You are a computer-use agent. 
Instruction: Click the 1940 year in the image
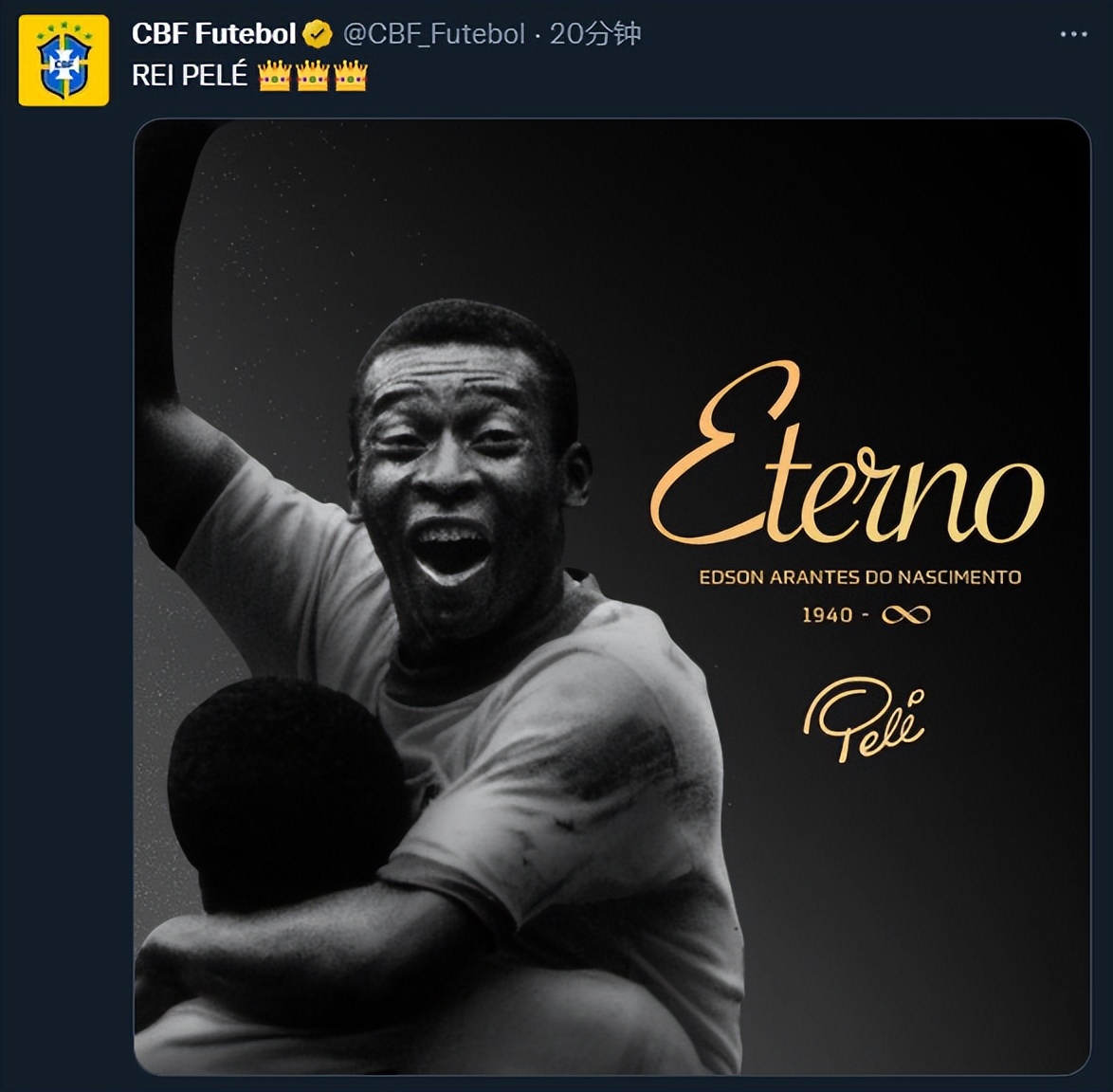click(828, 615)
